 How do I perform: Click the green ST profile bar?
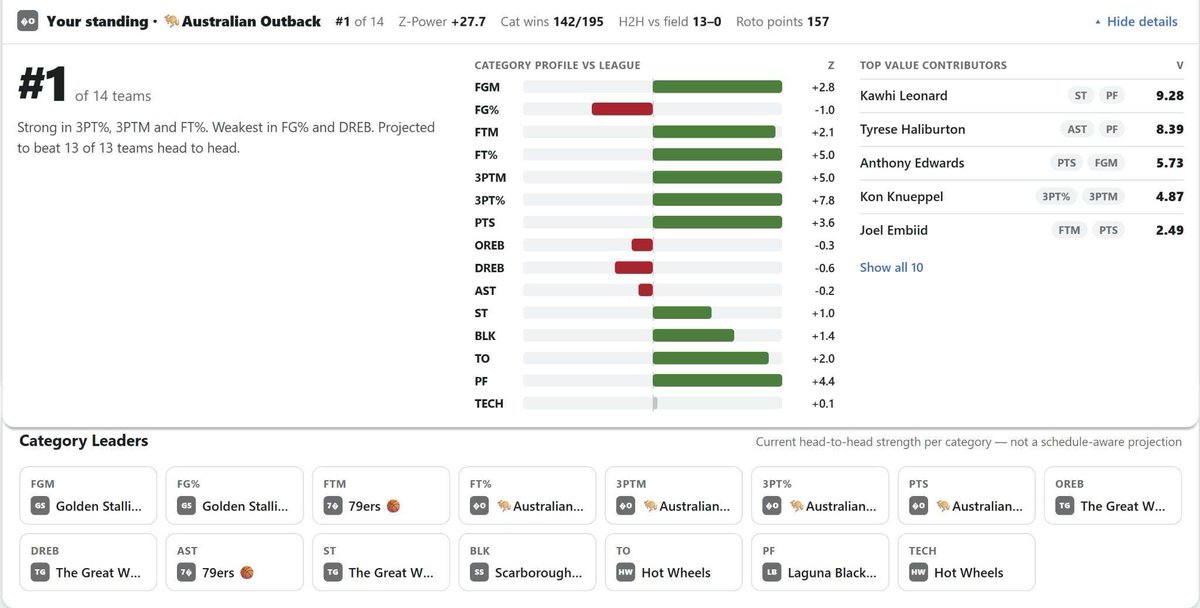point(682,313)
